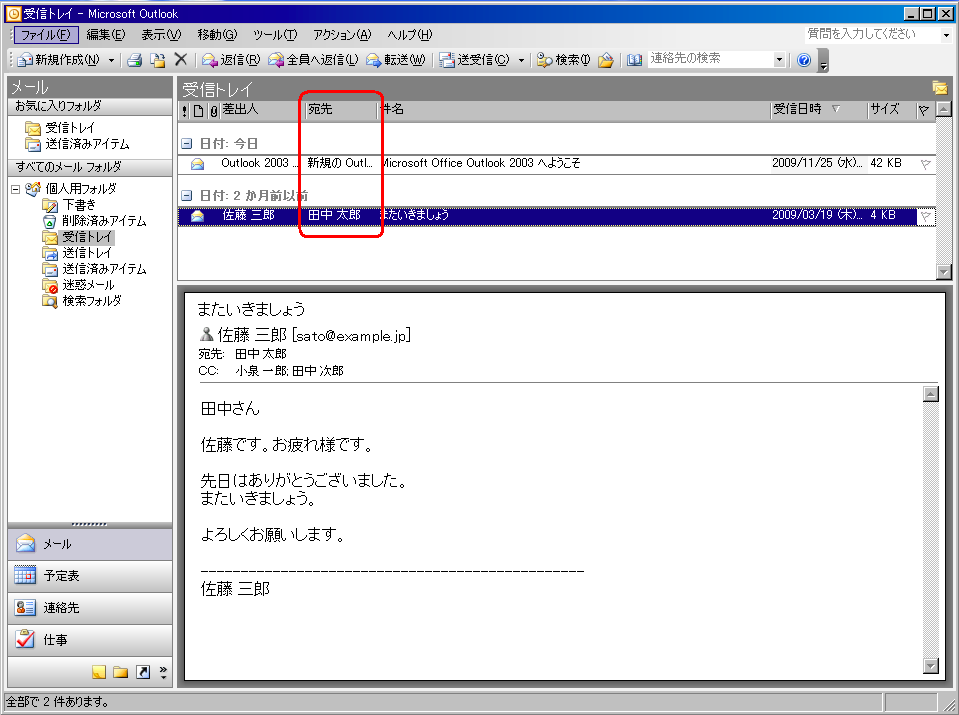The image size is (959, 715).
Task: Sort by the Flag Status column header
Action: click(x=924, y=111)
